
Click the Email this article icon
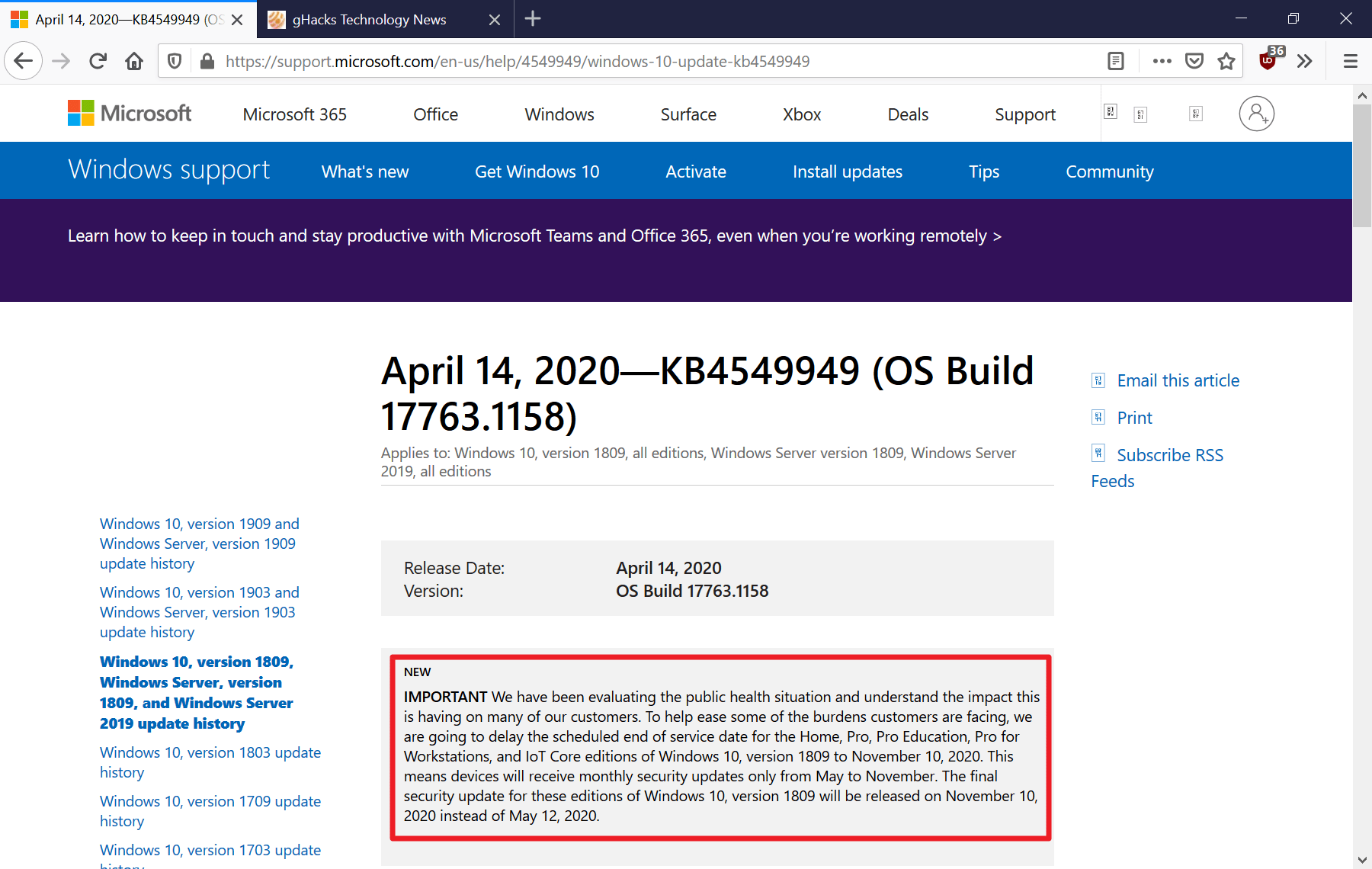pos(1098,380)
